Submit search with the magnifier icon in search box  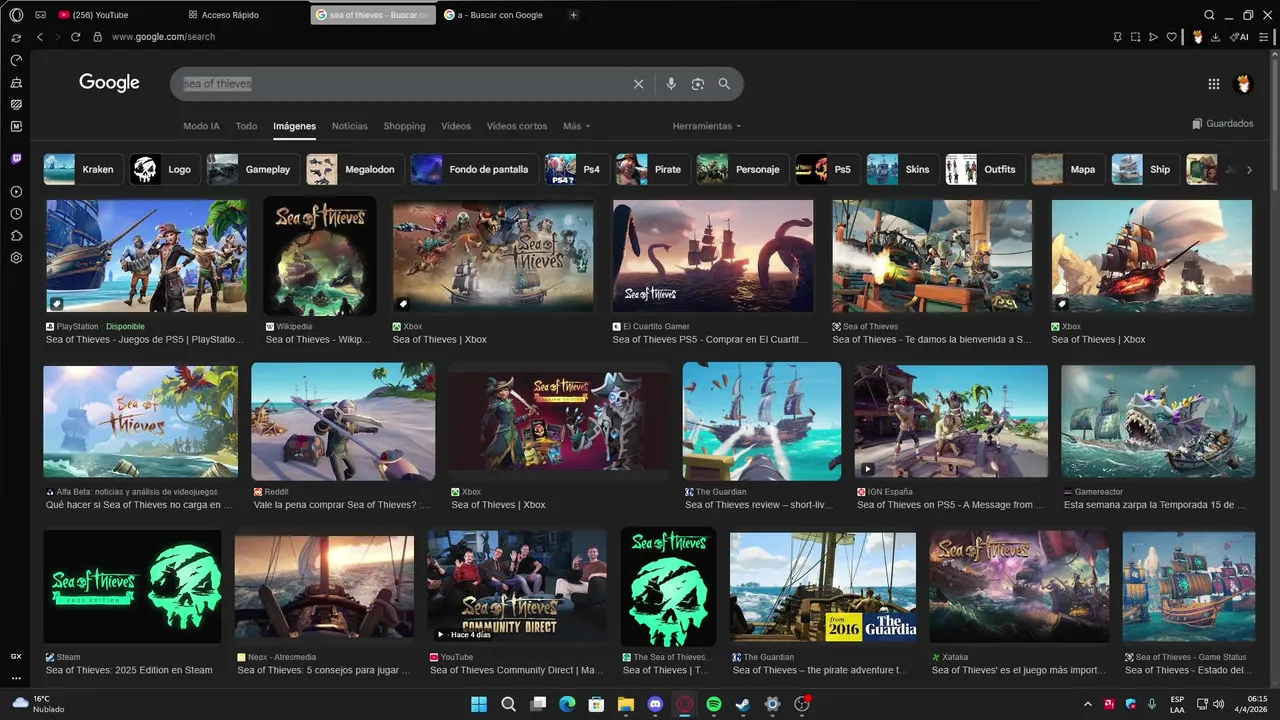(724, 84)
